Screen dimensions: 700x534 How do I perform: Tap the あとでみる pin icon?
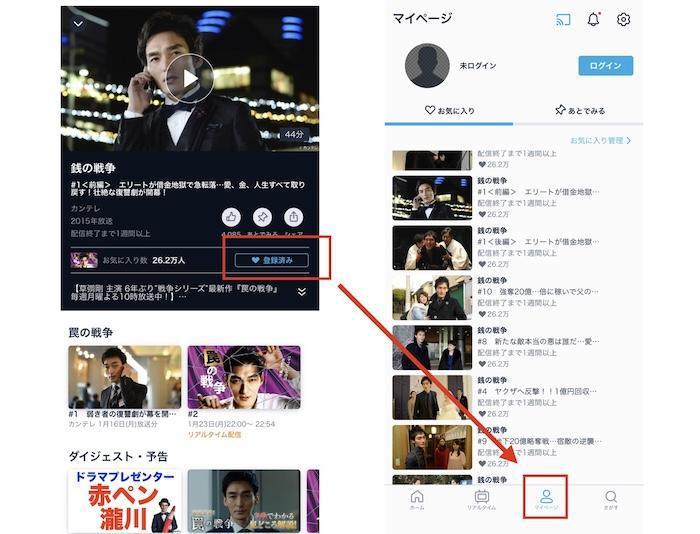pyautogui.click(x=262, y=217)
